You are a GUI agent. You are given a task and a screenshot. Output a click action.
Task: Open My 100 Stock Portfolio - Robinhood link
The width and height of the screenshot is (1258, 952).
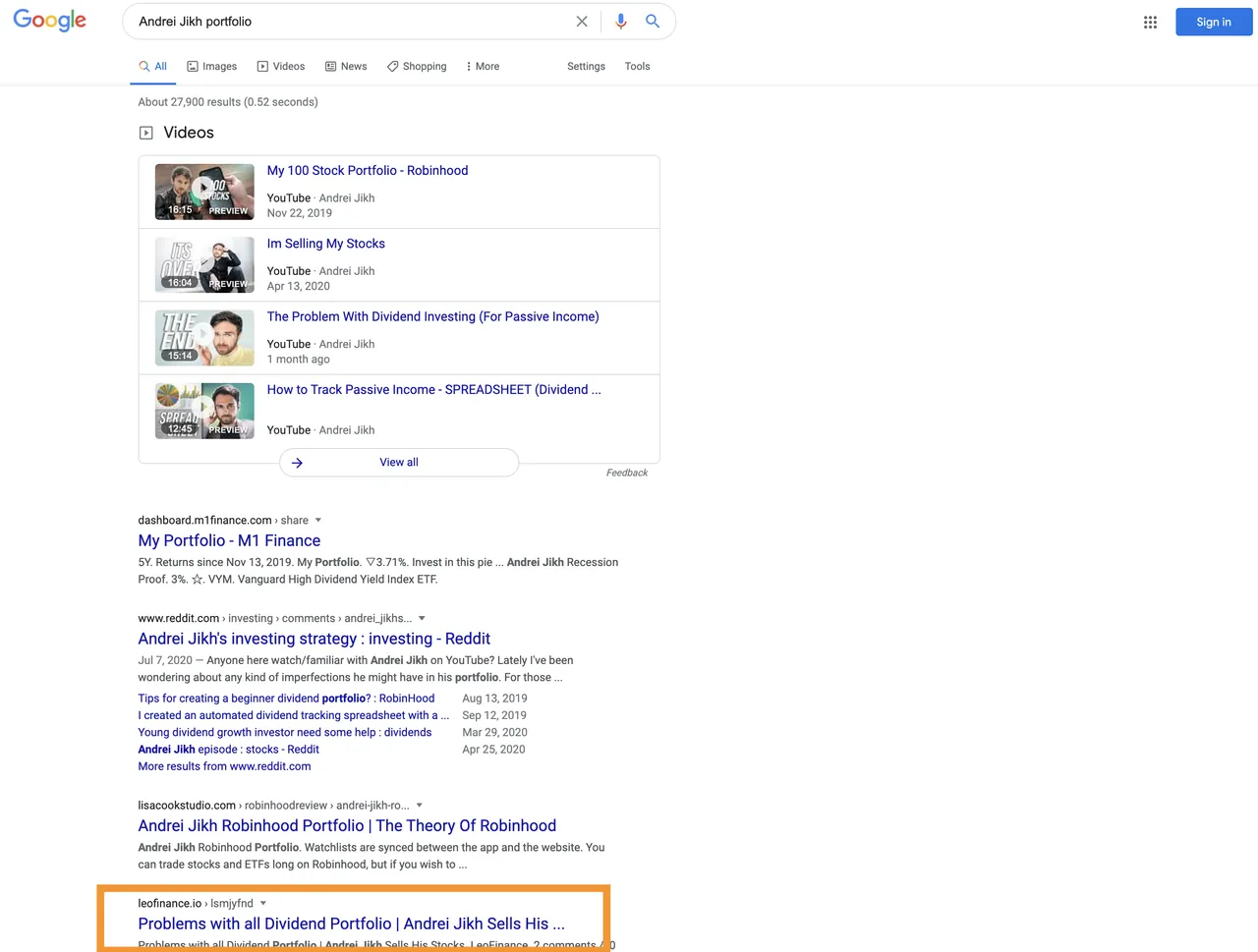368,170
